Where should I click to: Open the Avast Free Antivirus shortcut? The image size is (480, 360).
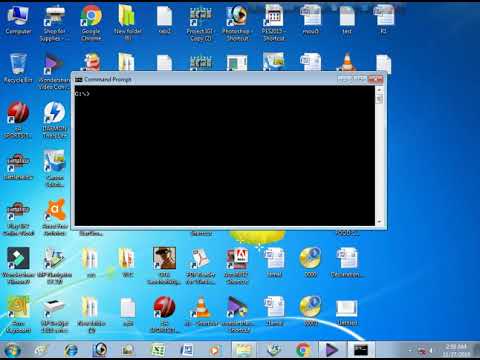[x=55, y=217]
